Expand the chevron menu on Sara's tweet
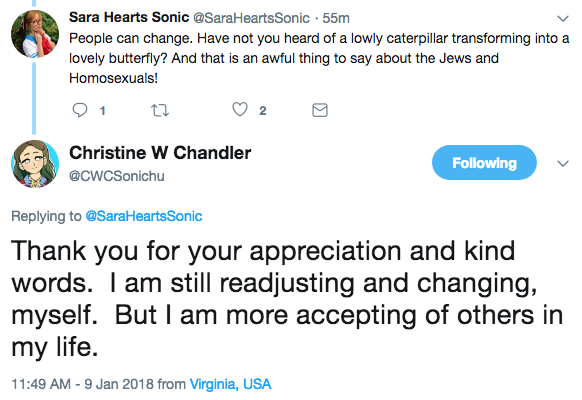Screen dimensions: 582x400 [x=563, y=19]
